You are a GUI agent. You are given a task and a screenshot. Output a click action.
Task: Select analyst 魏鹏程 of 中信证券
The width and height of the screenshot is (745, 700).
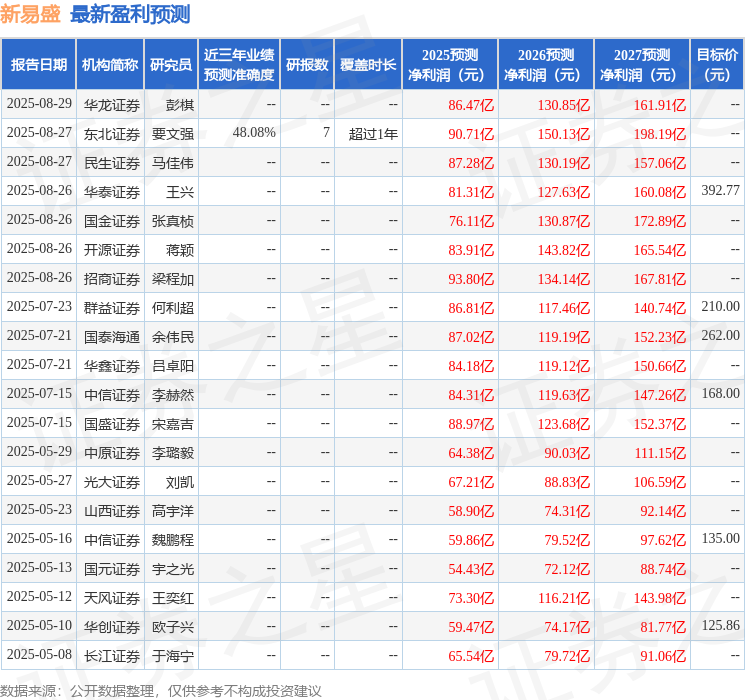click(172, 540)
